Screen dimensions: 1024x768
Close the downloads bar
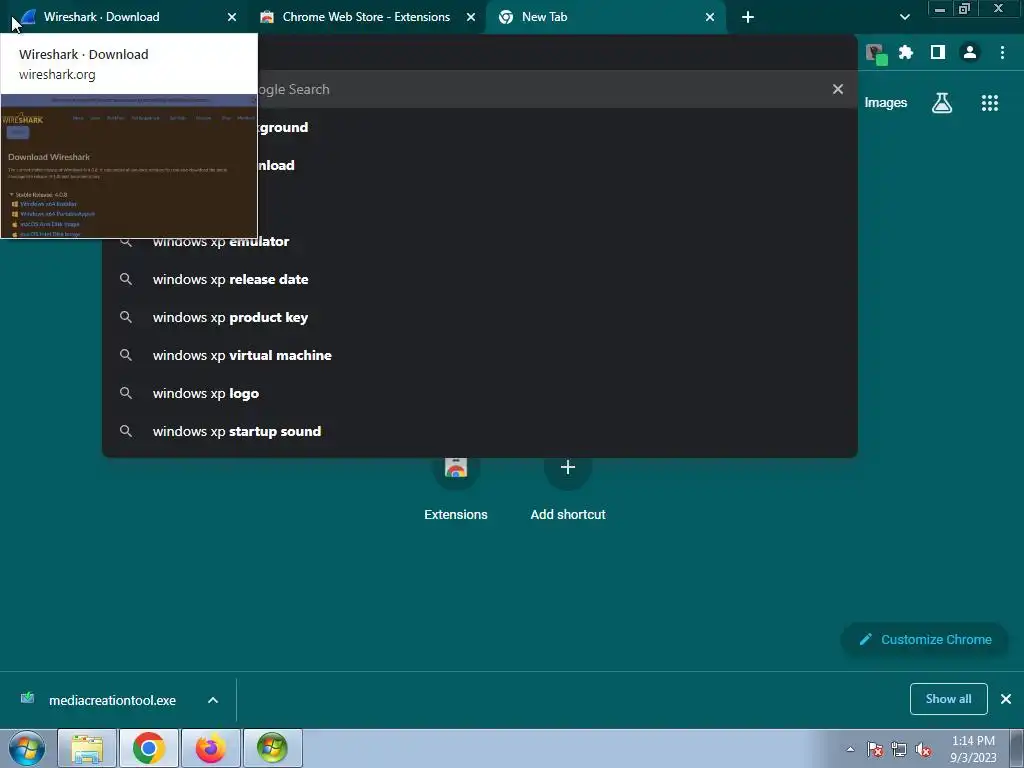[x=1006, y=699]
